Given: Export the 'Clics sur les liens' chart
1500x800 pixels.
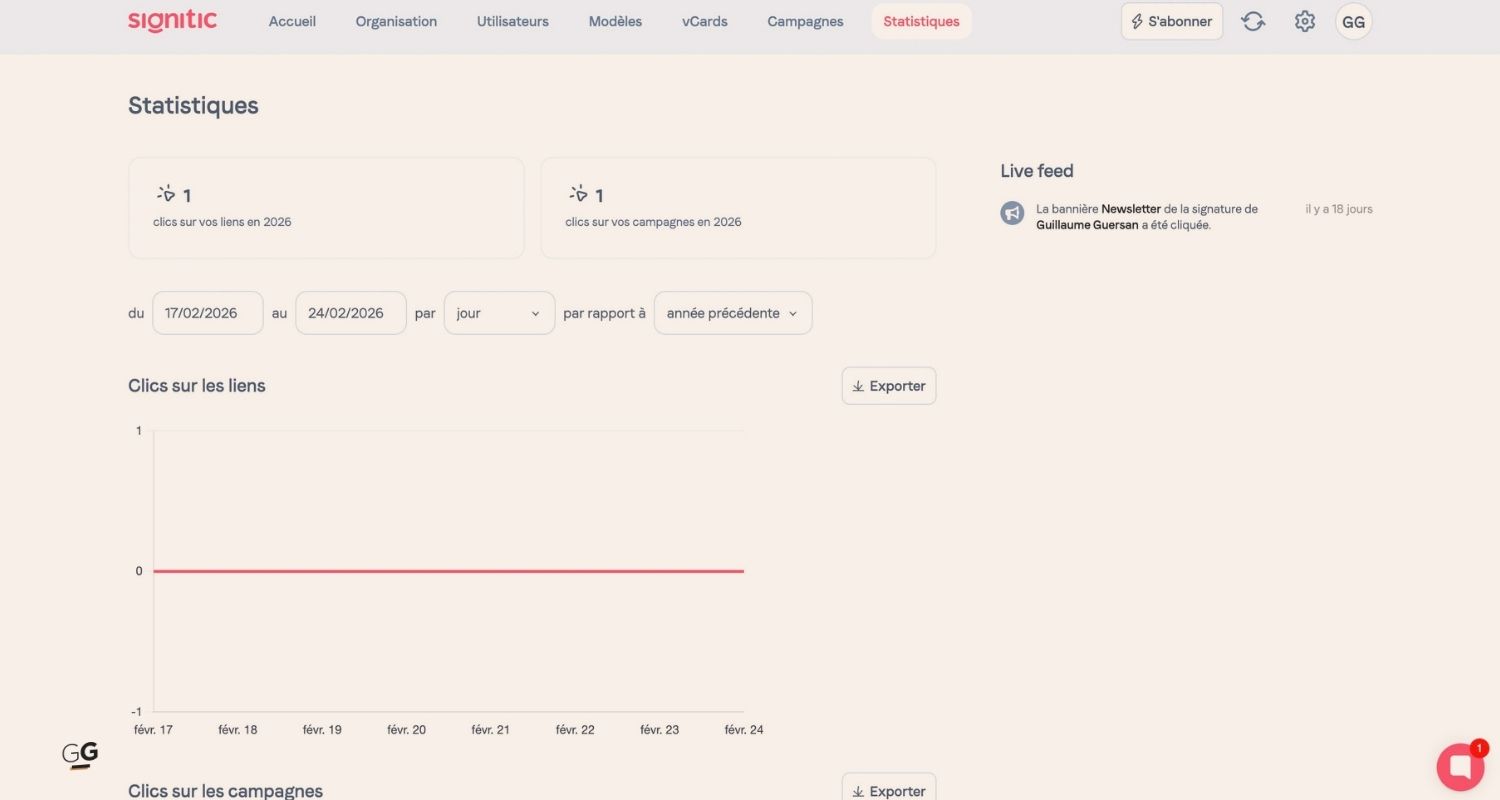Looking at the screenshot, I should pyautogui.click(x=888, y=386).
